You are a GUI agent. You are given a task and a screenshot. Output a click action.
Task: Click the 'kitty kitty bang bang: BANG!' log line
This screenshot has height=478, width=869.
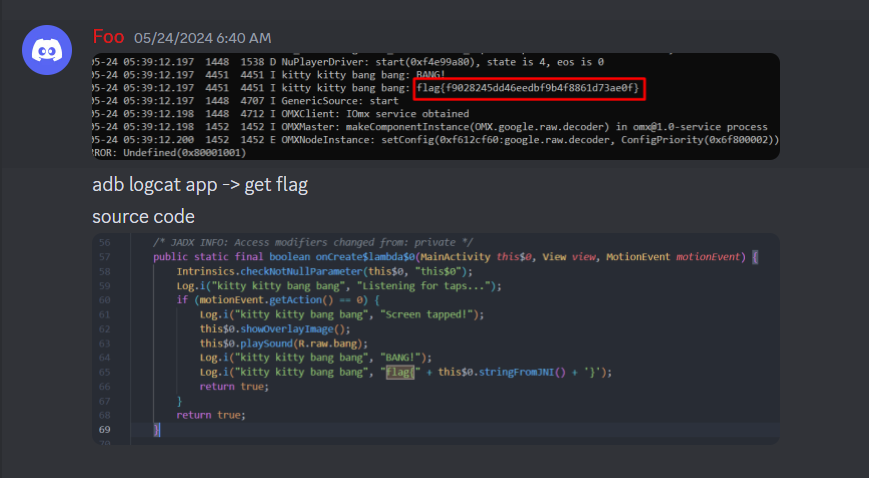point(269,75)
